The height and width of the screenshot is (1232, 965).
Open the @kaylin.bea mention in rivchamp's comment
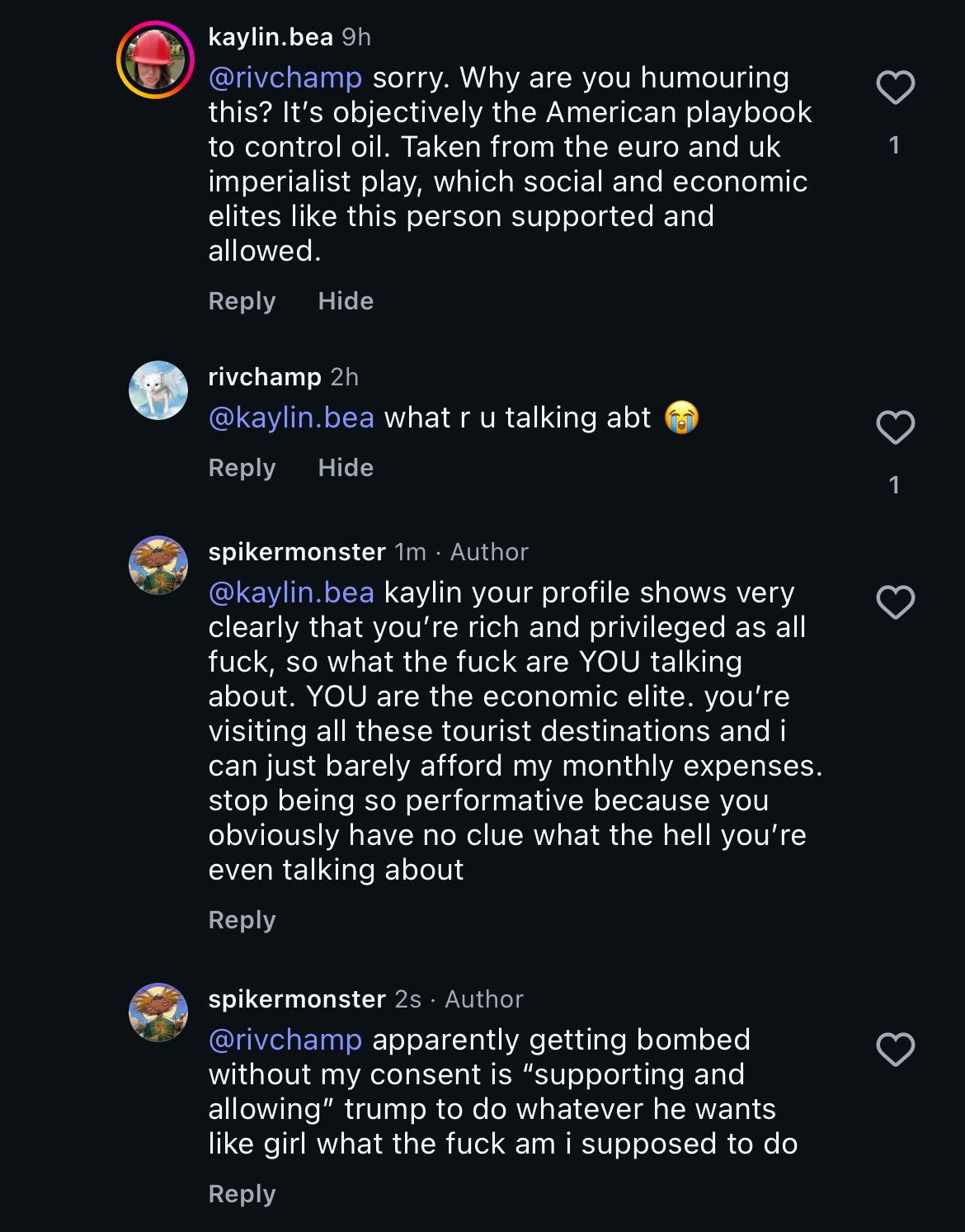[x=291, y=418]
